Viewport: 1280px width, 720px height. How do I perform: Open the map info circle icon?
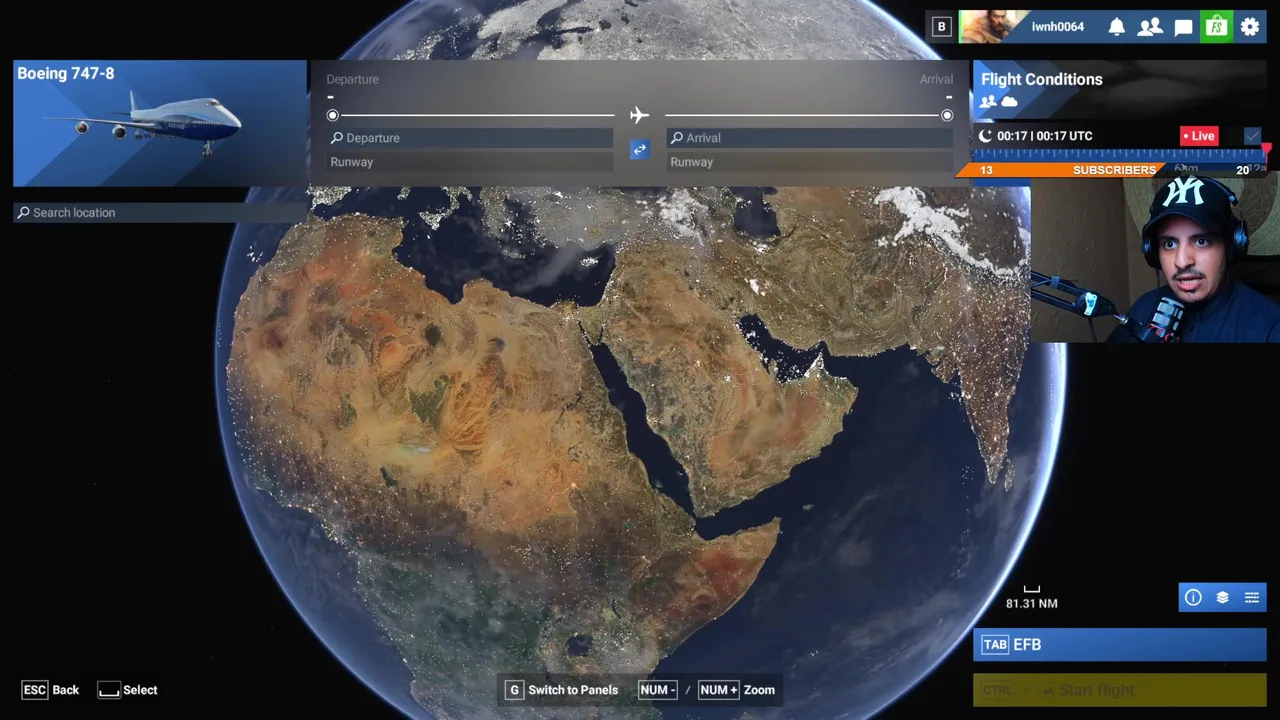[1193, 597]
